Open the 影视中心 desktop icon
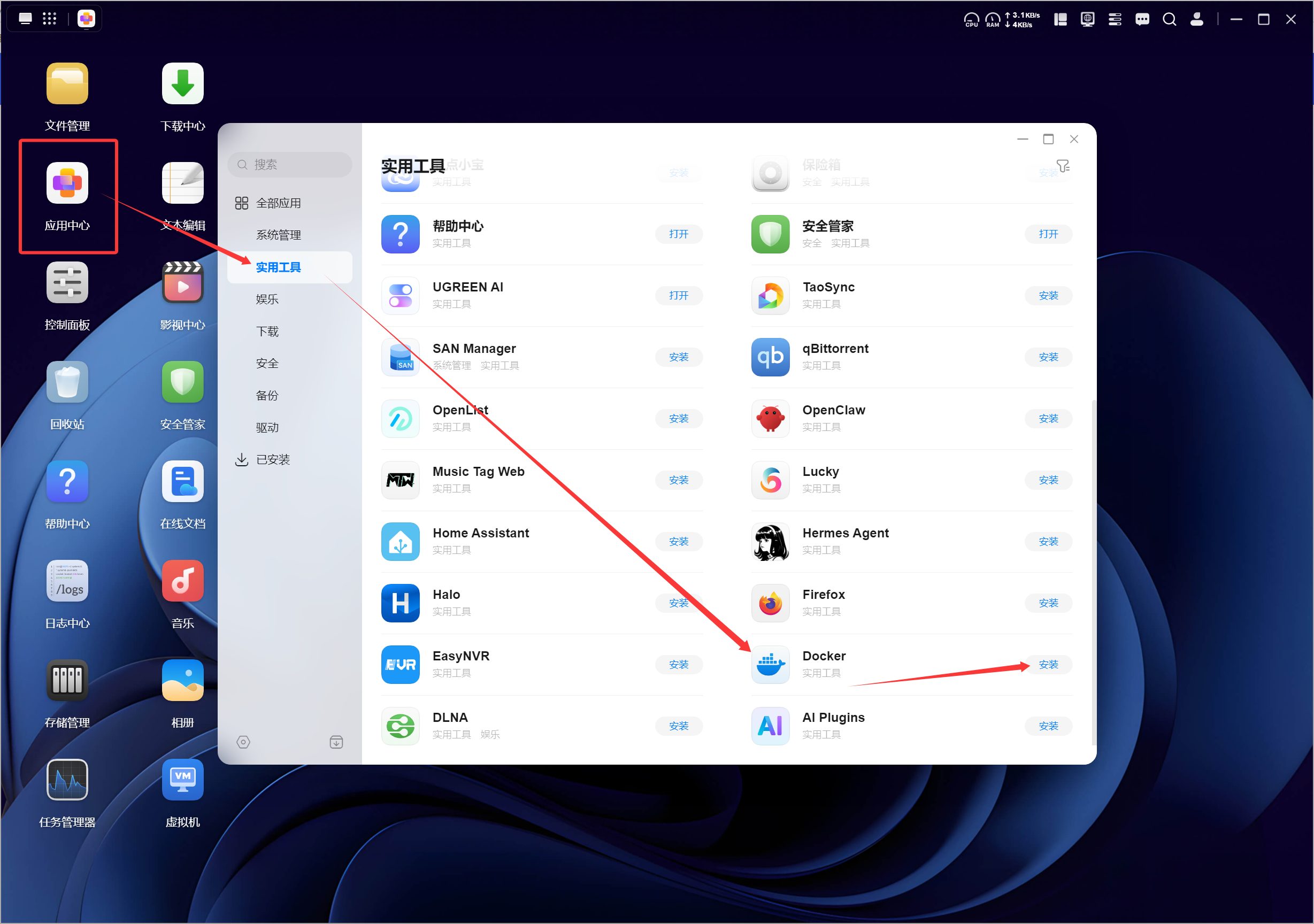Viewport: 1314px width, 924px height. [182, 283]
